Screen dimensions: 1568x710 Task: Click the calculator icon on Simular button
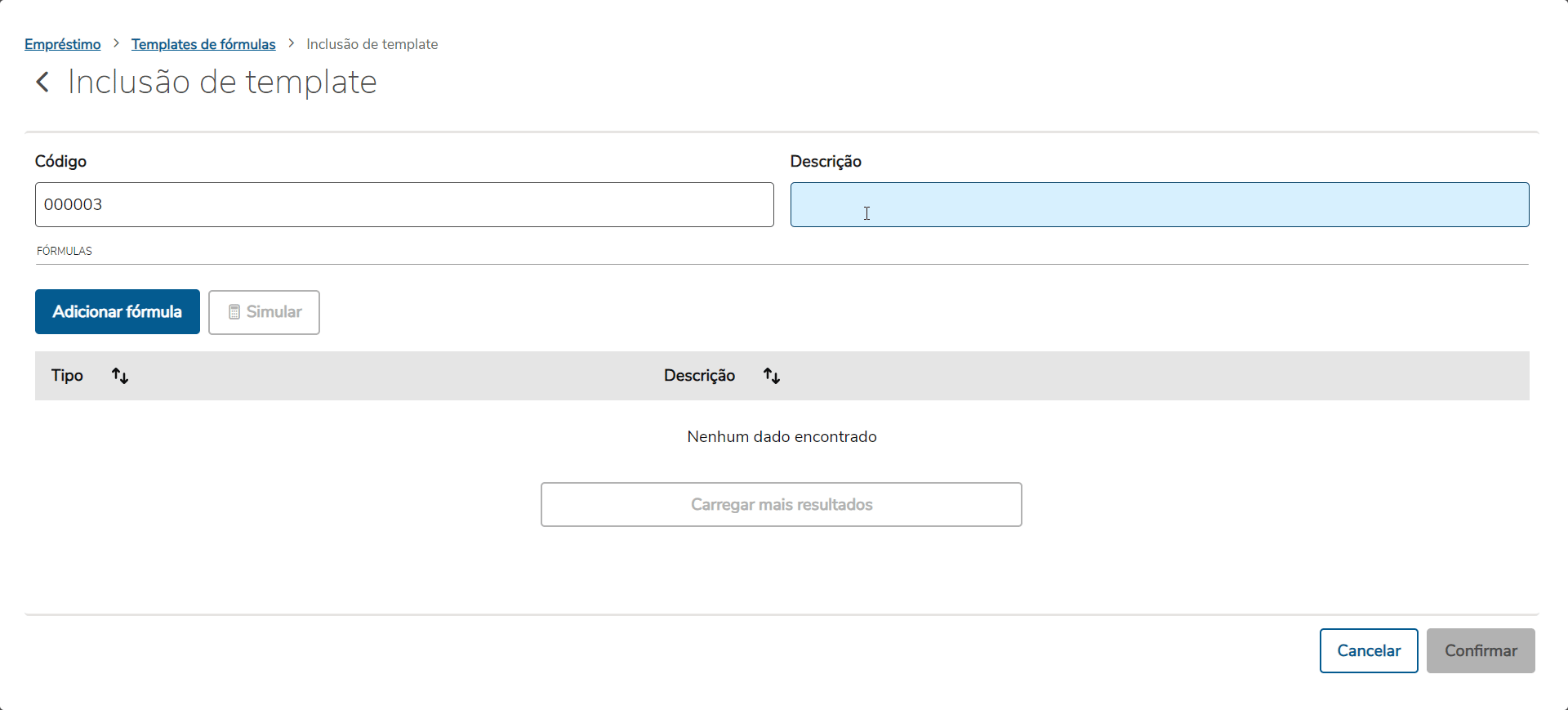pos(234,312)
